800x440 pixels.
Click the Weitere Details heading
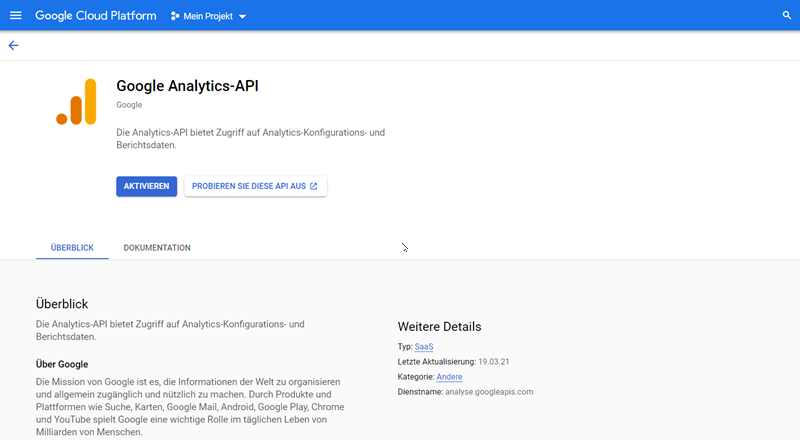click(x=439, y=327)
